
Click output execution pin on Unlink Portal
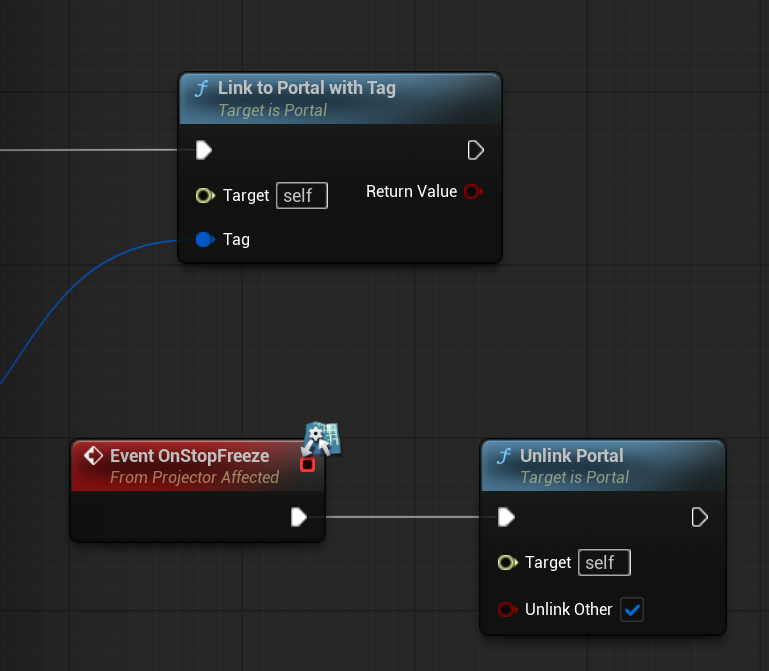[x=699, y=517]
